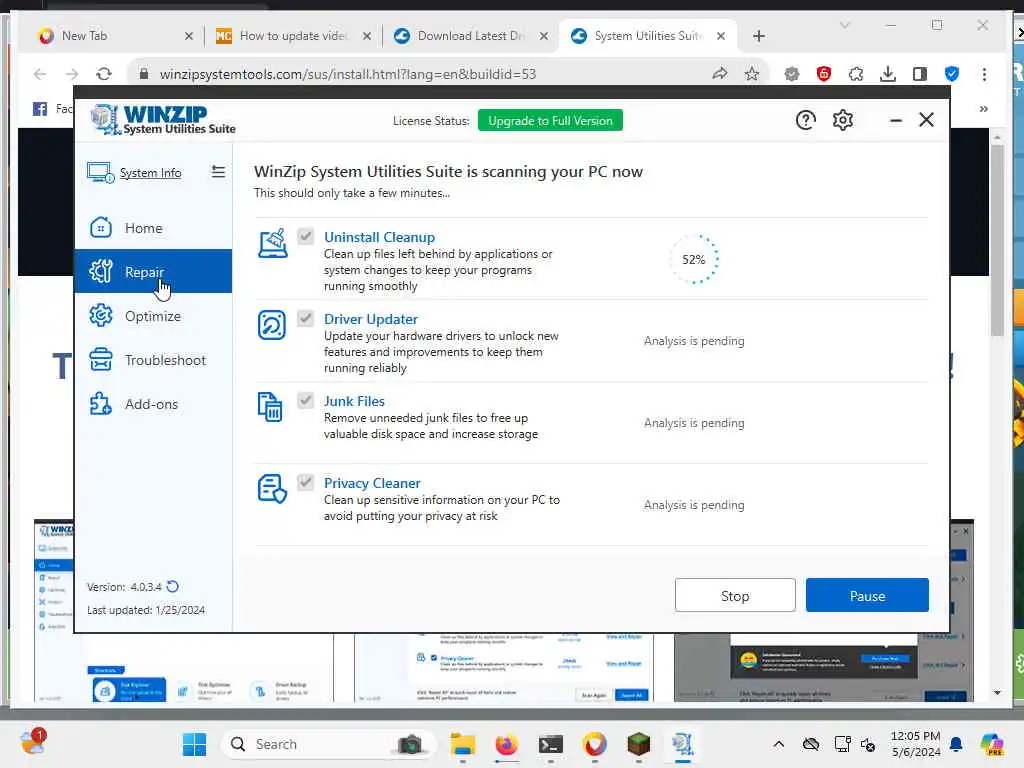
Task: Open browser extensions puzzle icon
Action: (856, 74)
